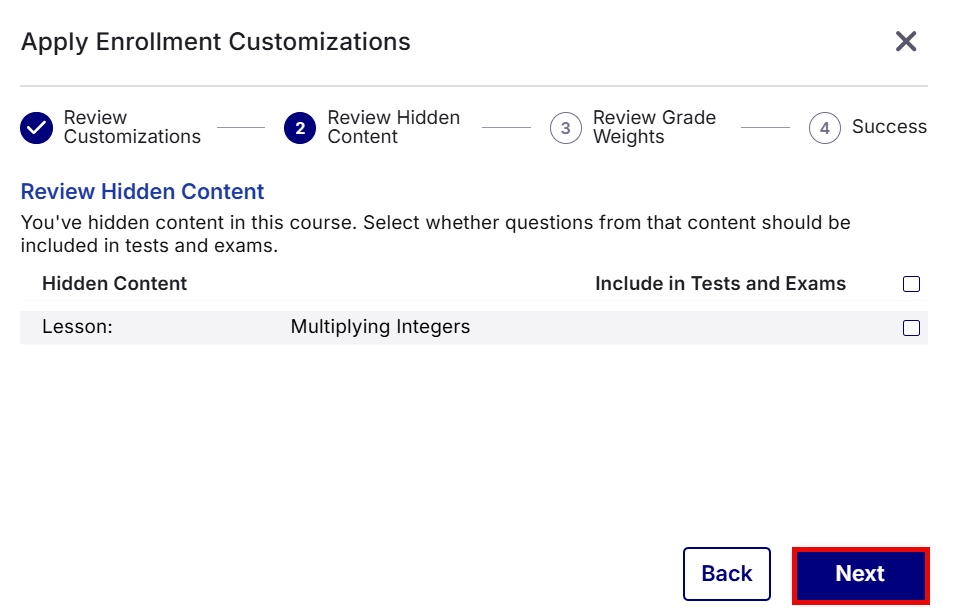Image resolution: width=953 pixels, height=616 pixels.
Task: Select the step 3 circle icon
Action: tap(566, 128)
